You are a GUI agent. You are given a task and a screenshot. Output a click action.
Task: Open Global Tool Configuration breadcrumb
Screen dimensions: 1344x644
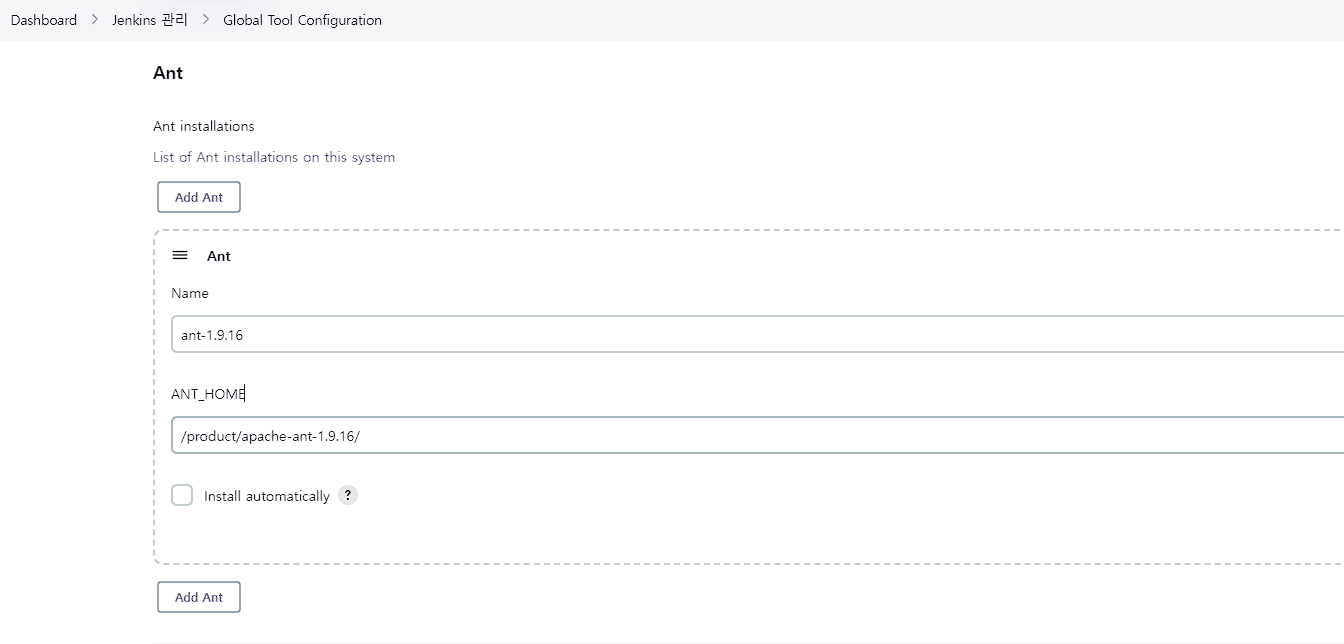pos(302,20)
